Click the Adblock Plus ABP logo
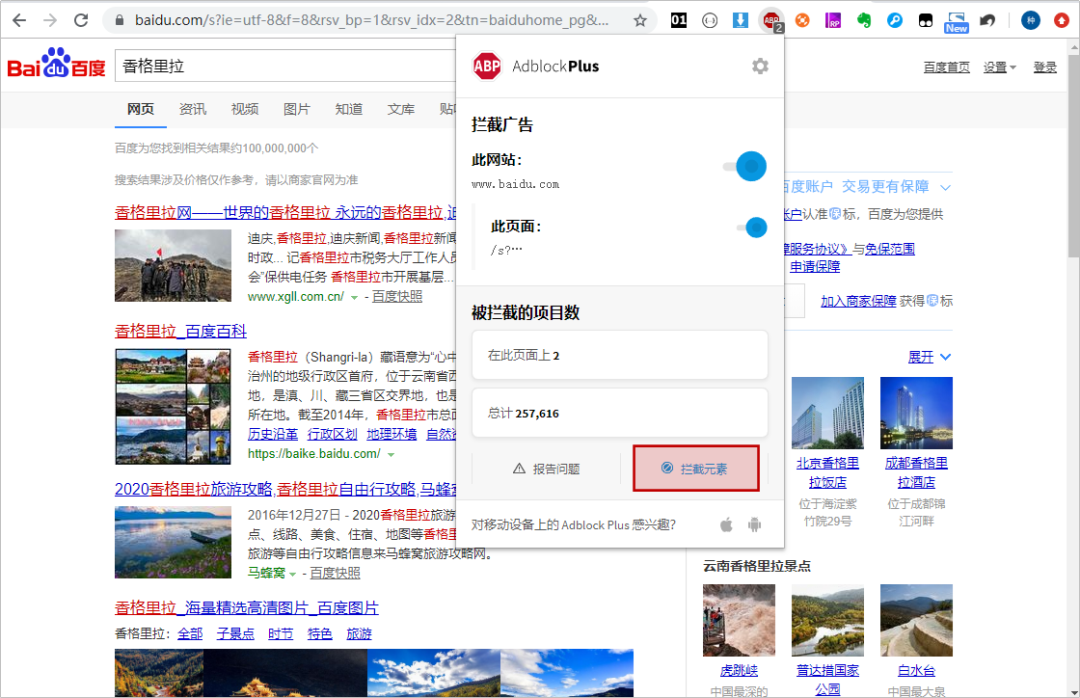Image resolution: width=1080 pixels, height=698 pixels. click(487, 66)
